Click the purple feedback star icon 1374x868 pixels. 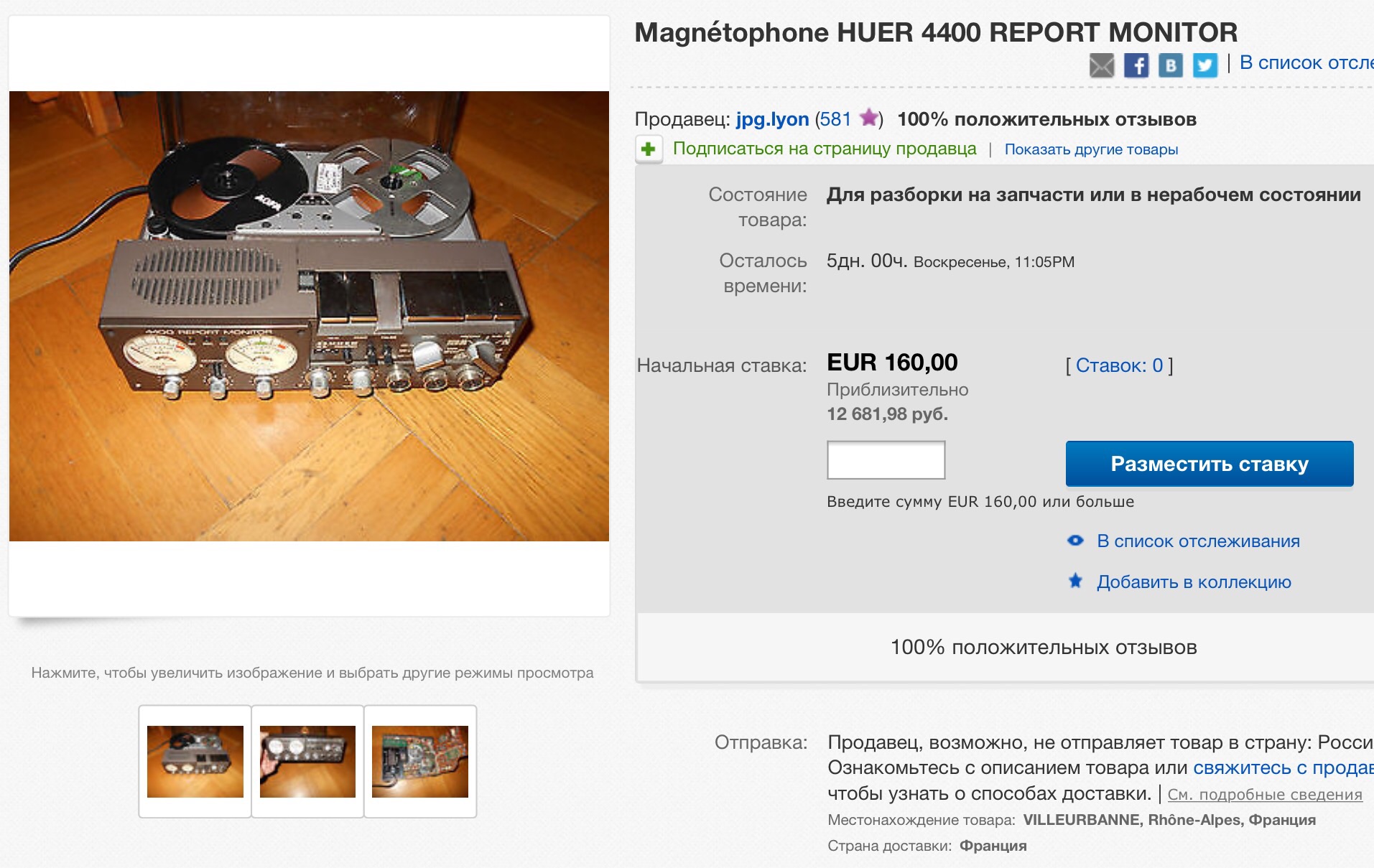pos(869,118)
